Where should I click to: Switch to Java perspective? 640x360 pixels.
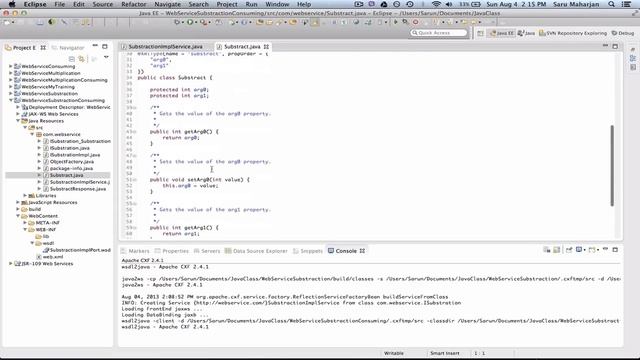[526, 33]
